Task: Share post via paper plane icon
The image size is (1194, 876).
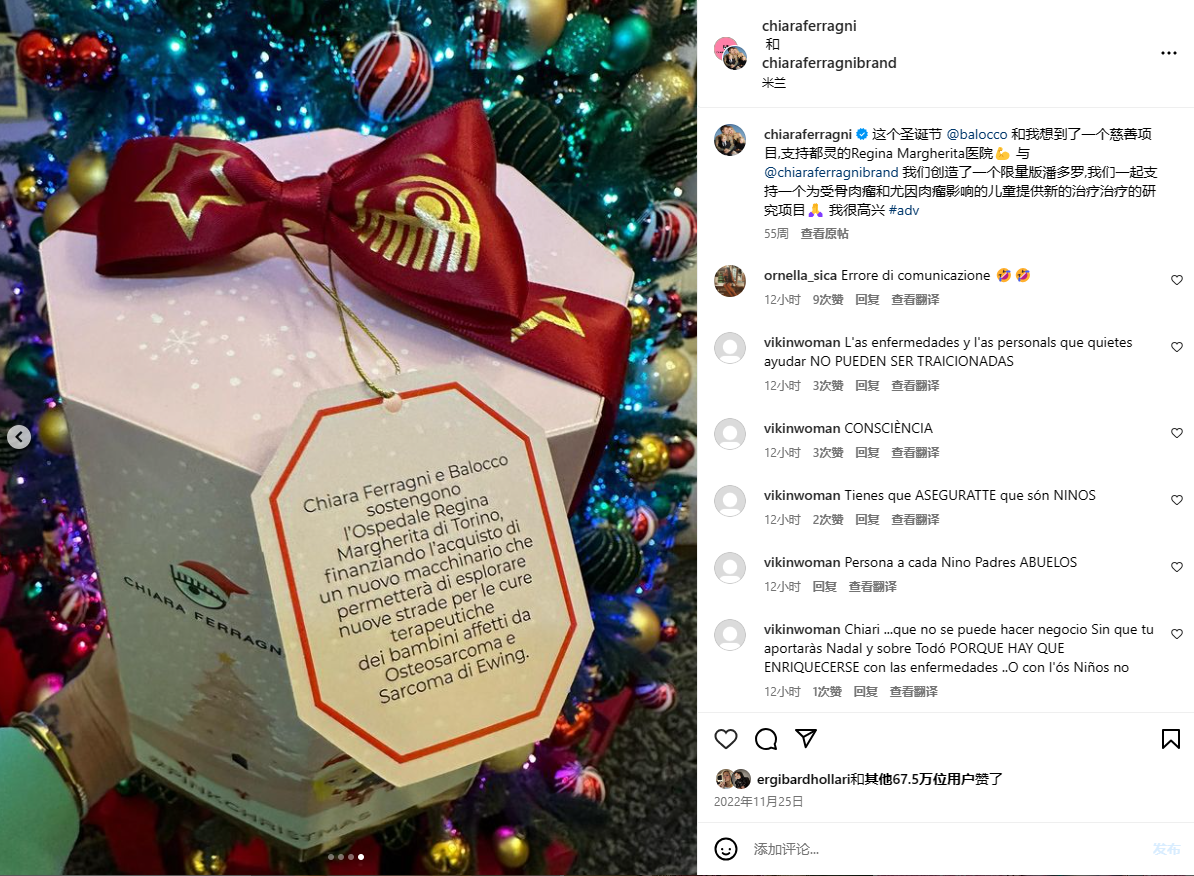Action: coord(806,738)
